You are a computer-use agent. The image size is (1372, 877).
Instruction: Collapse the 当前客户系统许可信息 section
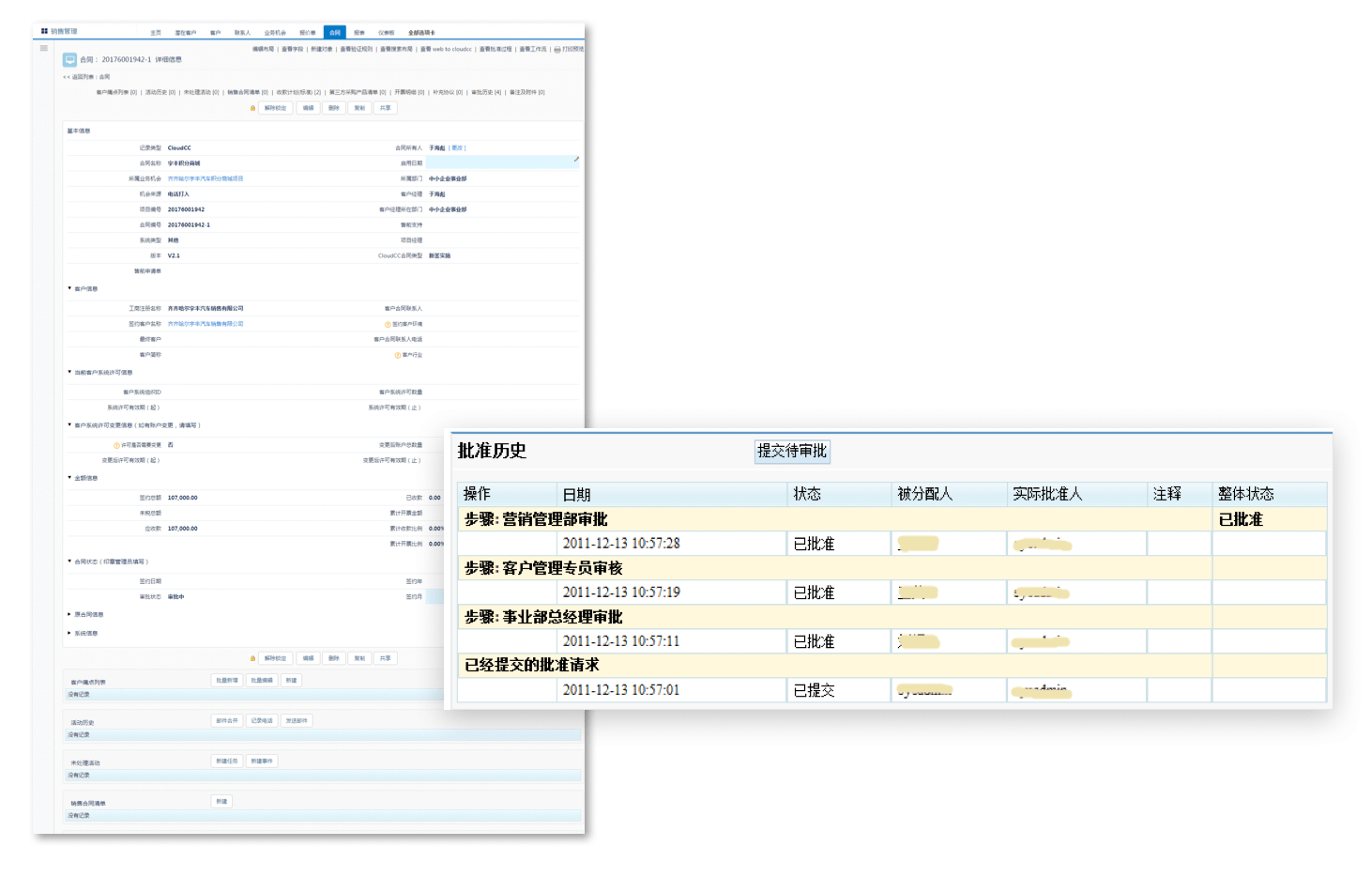point(69,372)
